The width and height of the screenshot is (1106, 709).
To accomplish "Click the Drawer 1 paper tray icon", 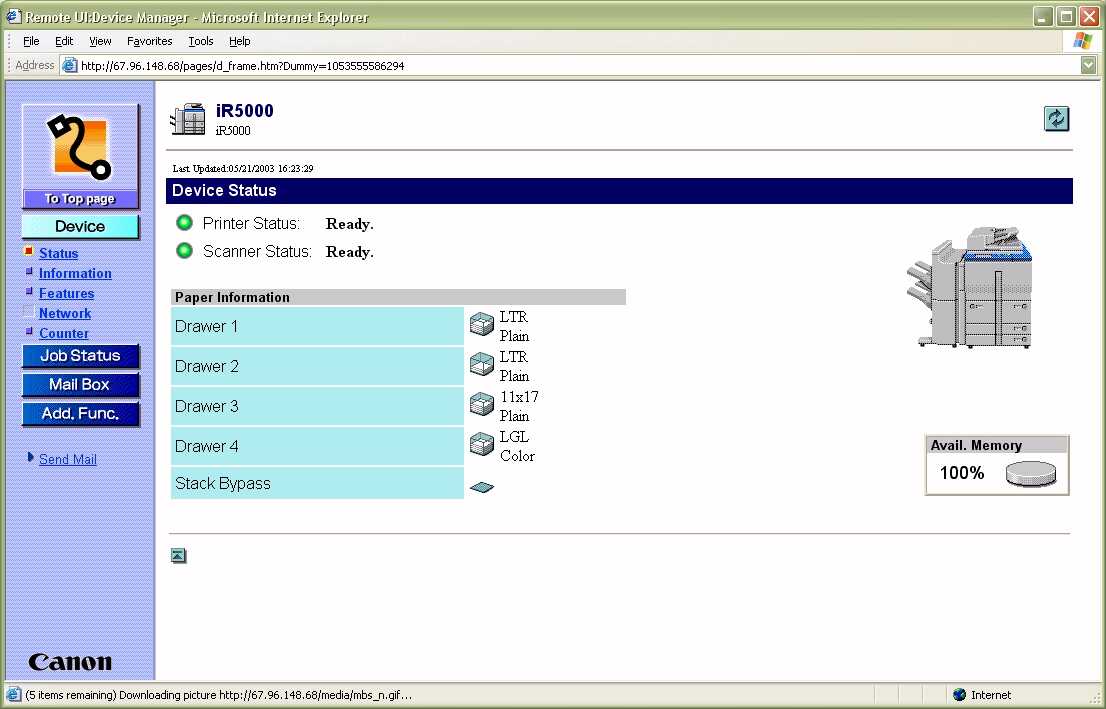I will tap(482, 325).
